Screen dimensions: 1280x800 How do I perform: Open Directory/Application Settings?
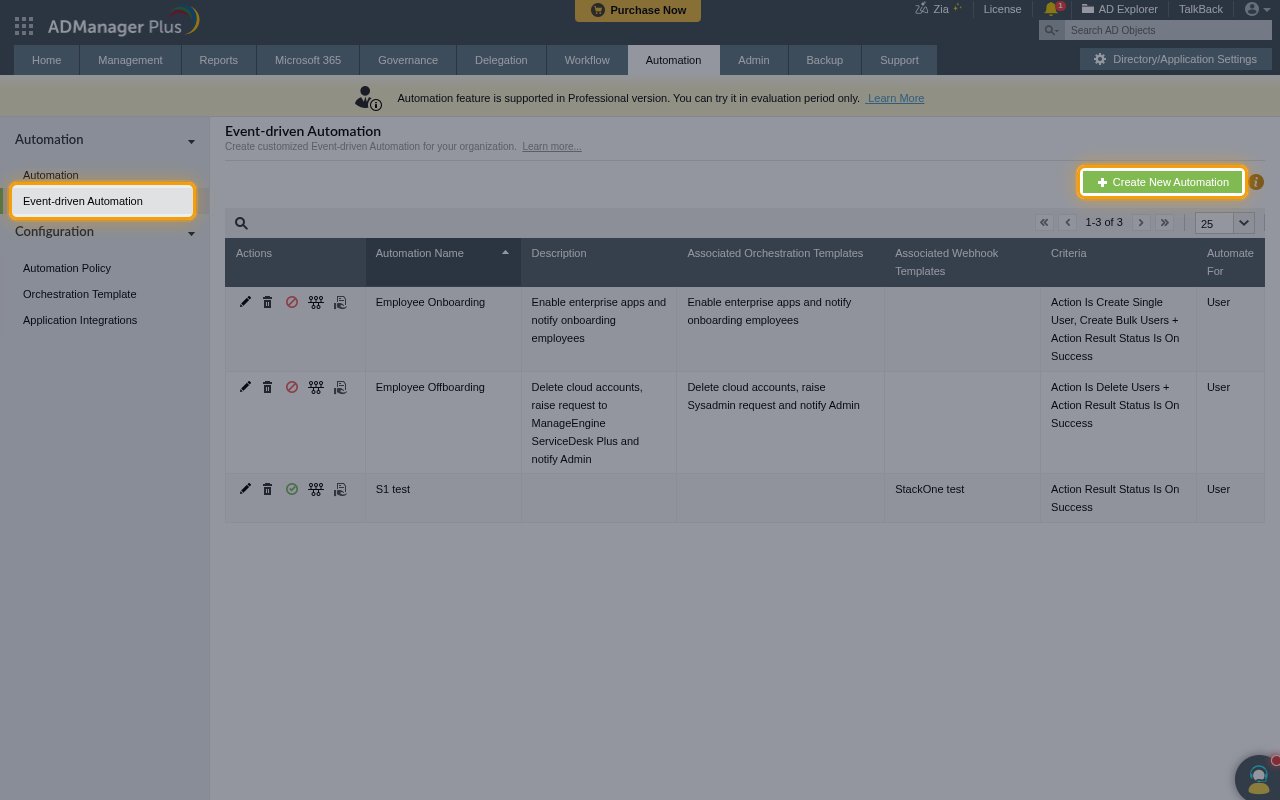[1174, 59]
